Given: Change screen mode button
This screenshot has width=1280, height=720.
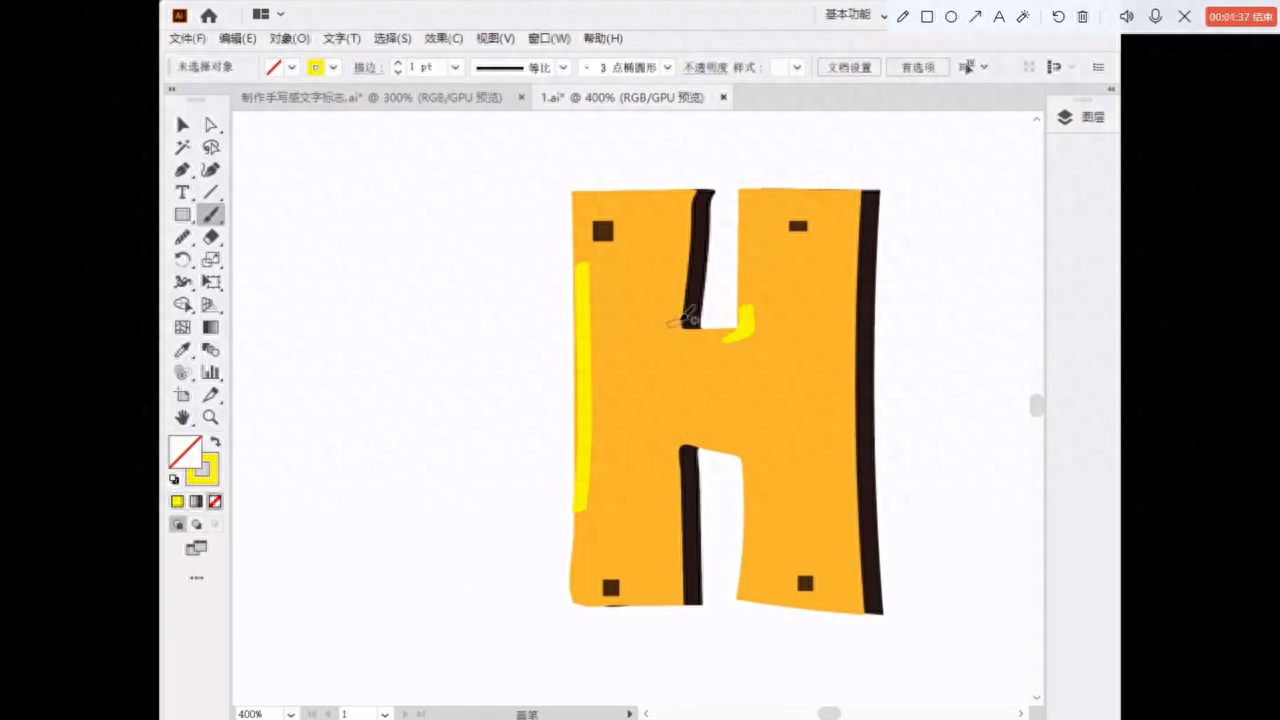Looking at the screenshot, I should coord(196,549).
